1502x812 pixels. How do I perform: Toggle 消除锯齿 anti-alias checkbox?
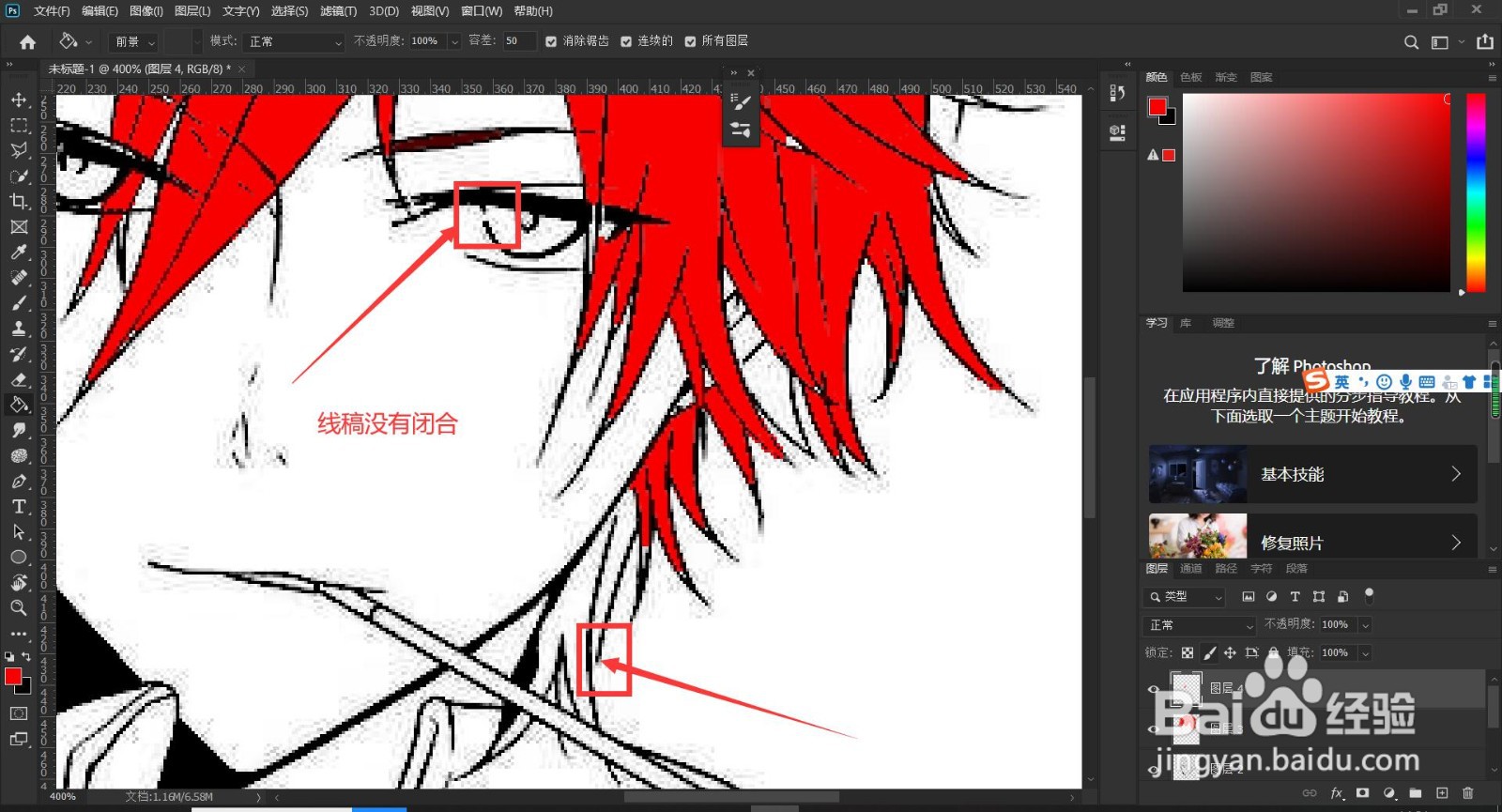tap(551, 41)
